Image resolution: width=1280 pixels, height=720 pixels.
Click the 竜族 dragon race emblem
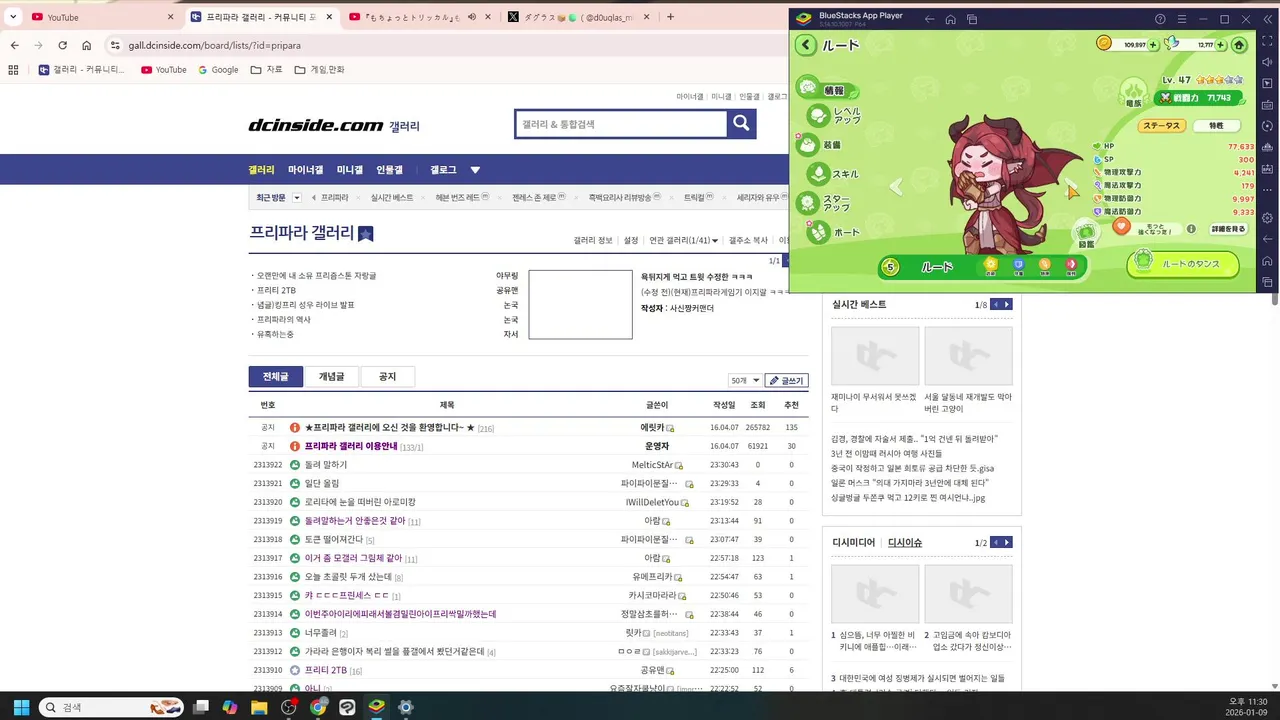pos(1134,92)
